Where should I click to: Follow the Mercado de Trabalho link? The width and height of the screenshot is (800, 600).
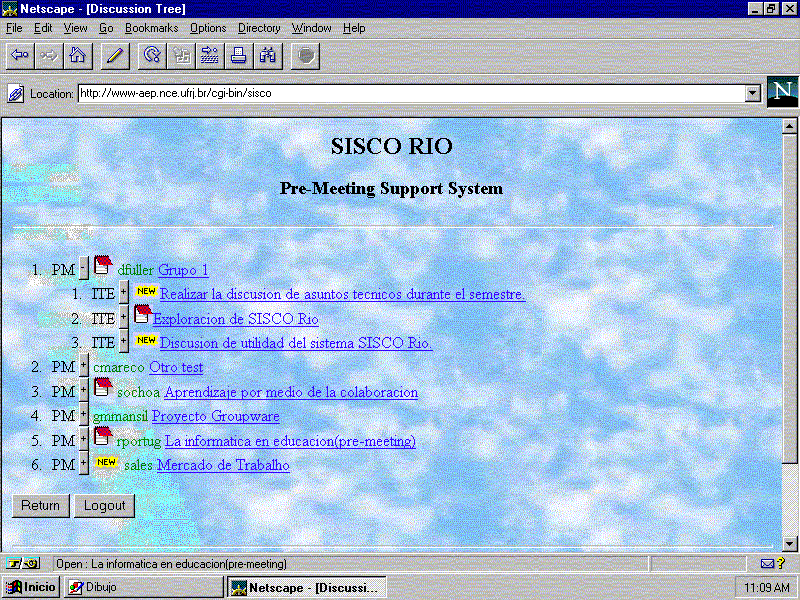(x=223, y=465)
